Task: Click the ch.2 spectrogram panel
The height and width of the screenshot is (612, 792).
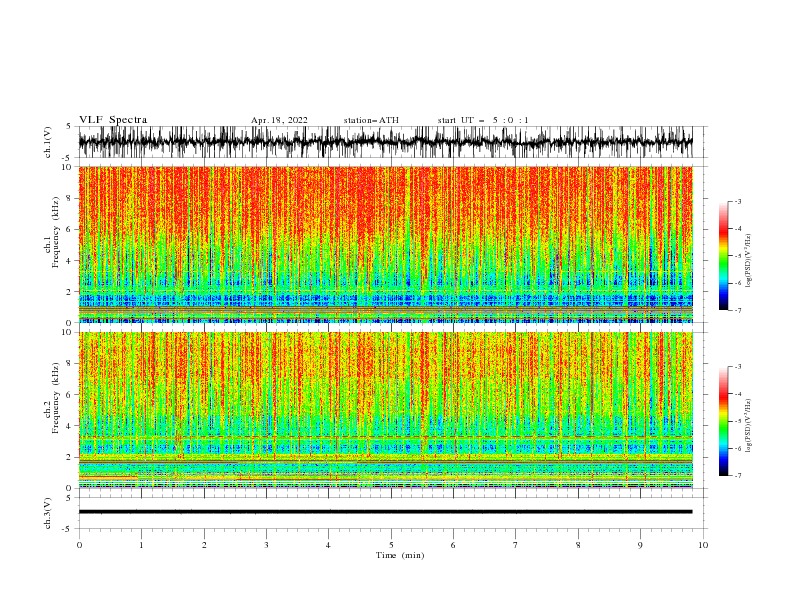Action: pyautogui.click(x=385, y=410)
